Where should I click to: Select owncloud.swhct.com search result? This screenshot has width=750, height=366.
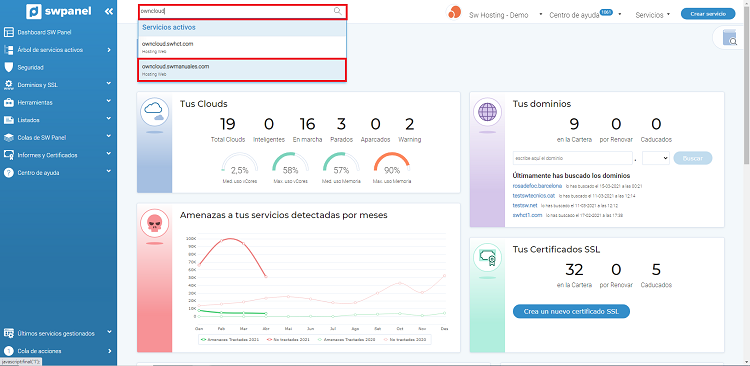(242, 46)
